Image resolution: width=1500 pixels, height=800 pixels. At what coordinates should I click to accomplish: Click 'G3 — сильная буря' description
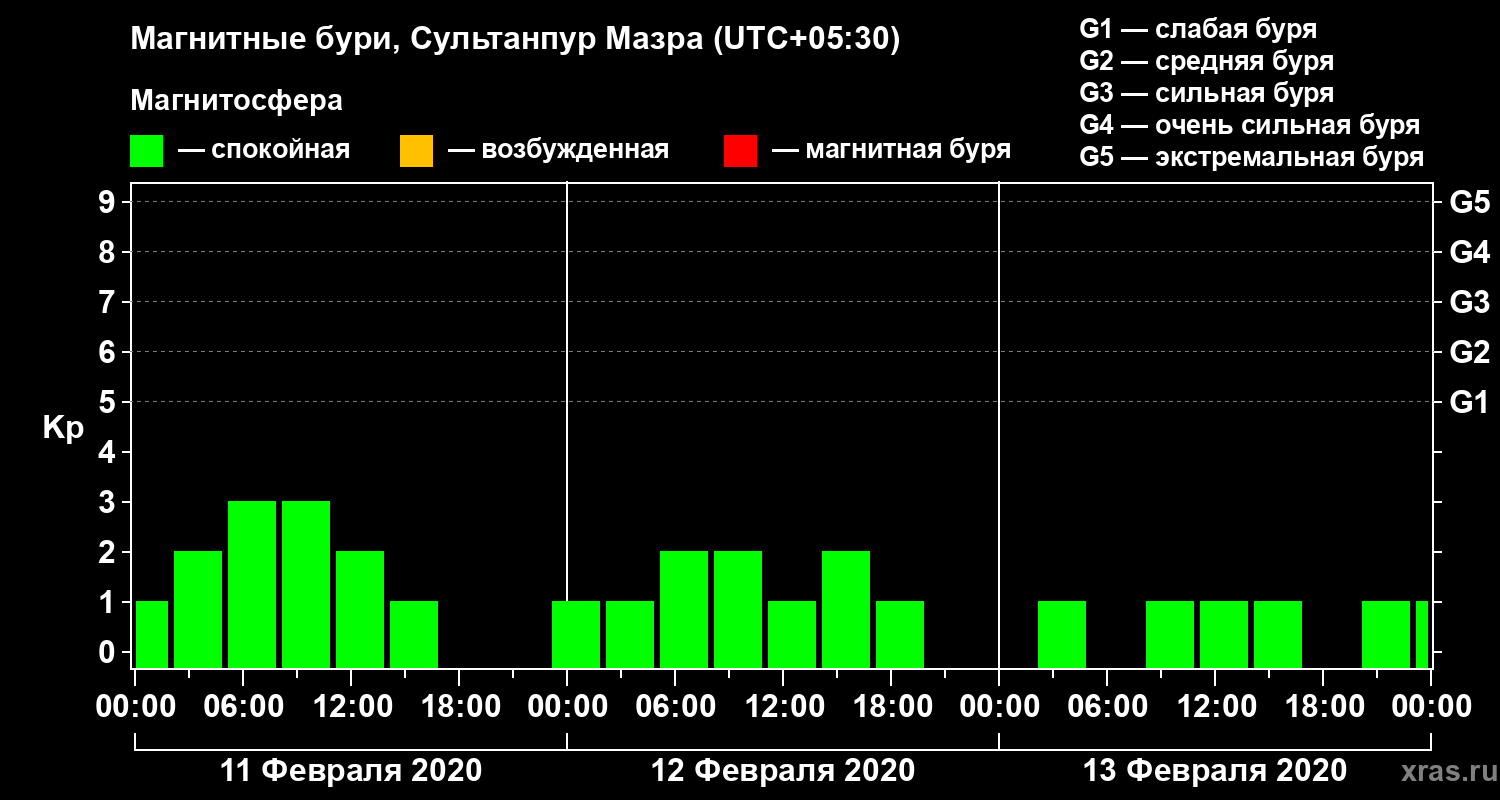pyautogui.click(x=1207, y=93)
